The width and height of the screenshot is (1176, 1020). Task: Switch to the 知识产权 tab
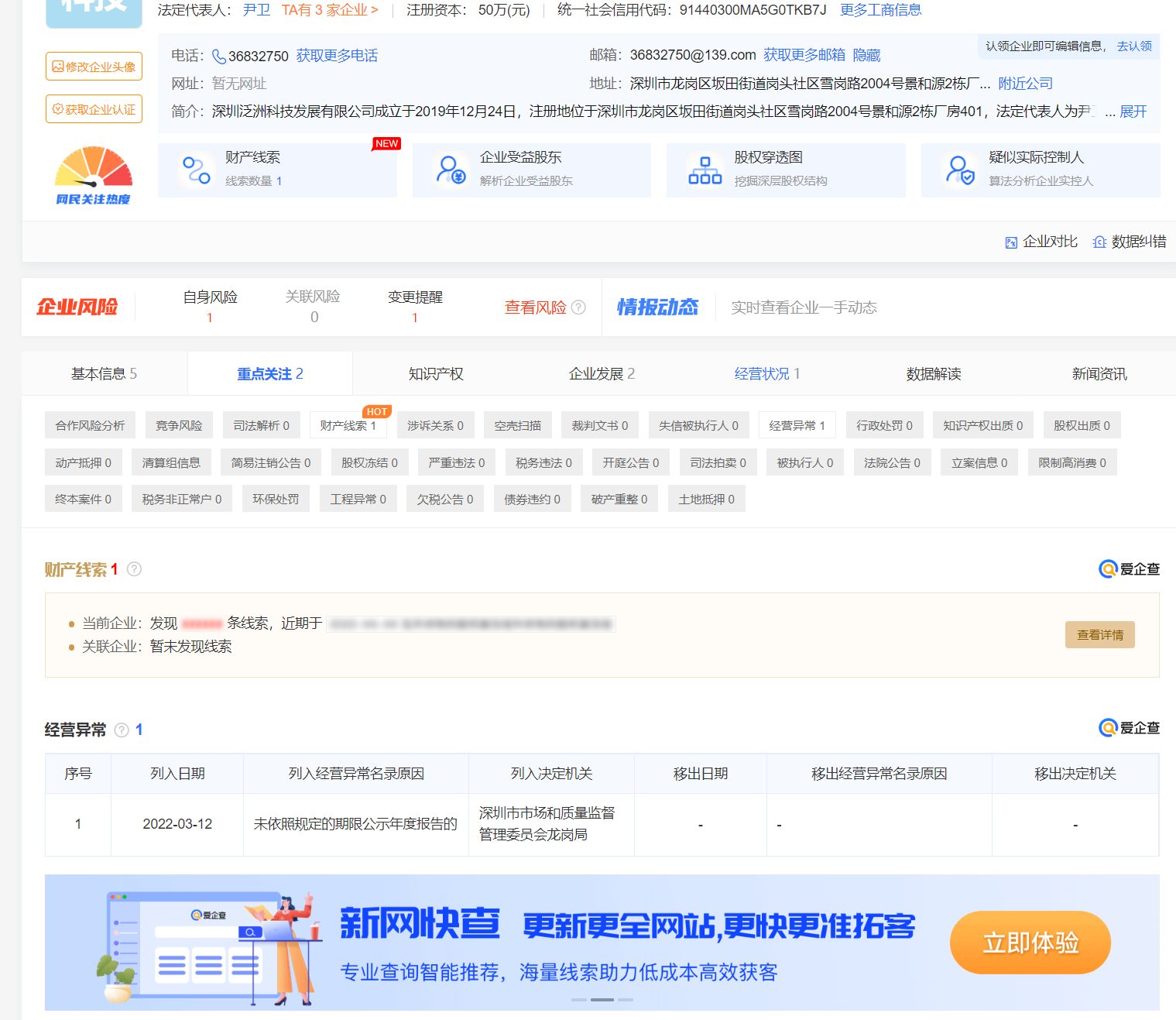pos(436,374)
